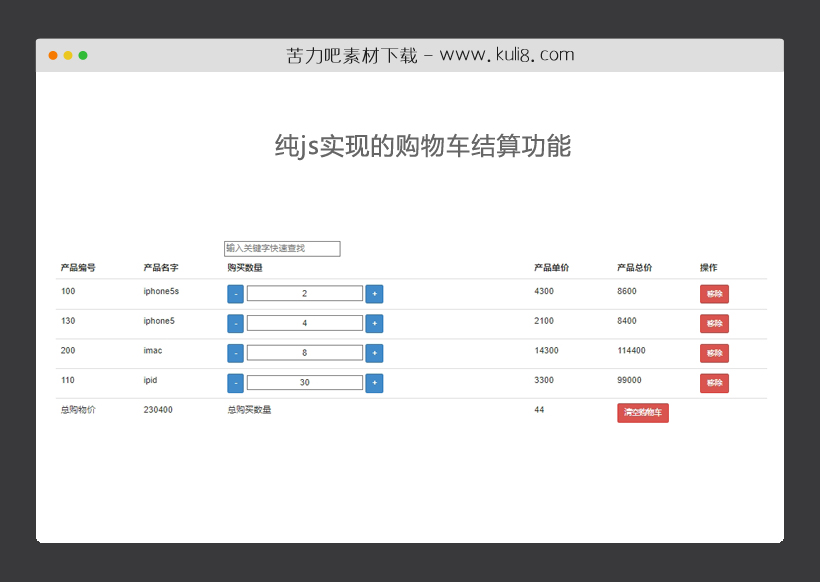
Task: Increase imac quantity with plus button
Action: pyautogui.click(x=373, y=352)
